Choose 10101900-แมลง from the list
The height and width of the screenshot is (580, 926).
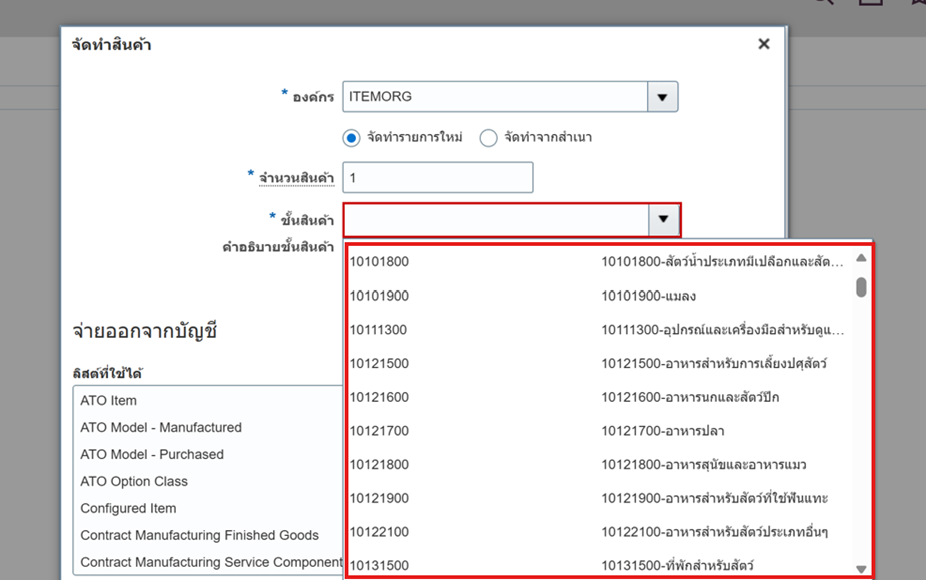(600, 296)
